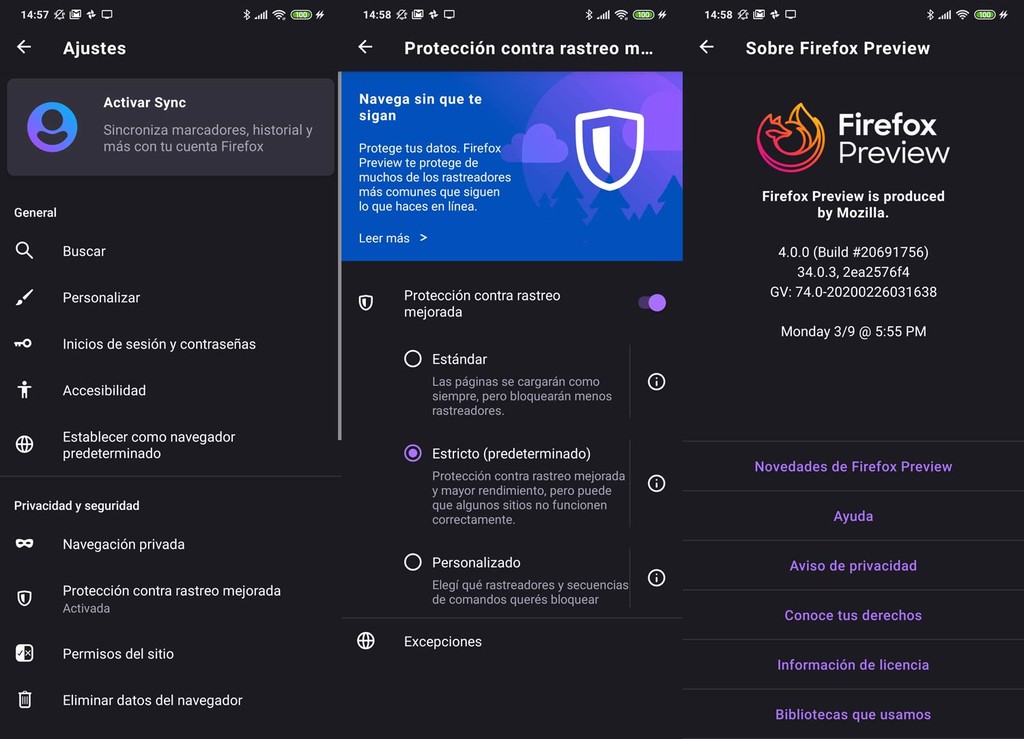Show info for Estricto protection
1024x739 pixels.
click(x=656, y=483)
